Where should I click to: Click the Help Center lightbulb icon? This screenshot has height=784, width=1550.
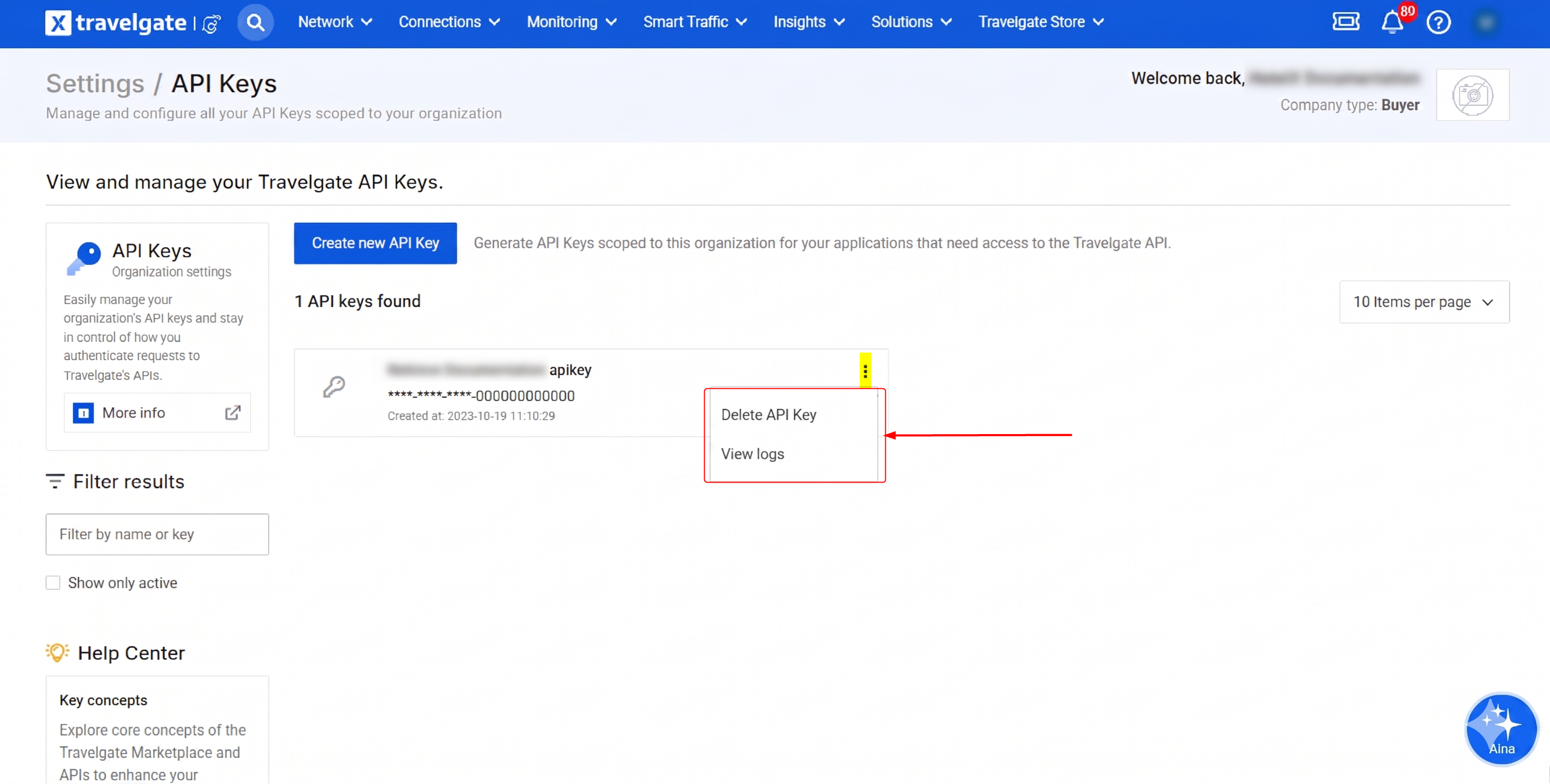[x=57, y=653]
